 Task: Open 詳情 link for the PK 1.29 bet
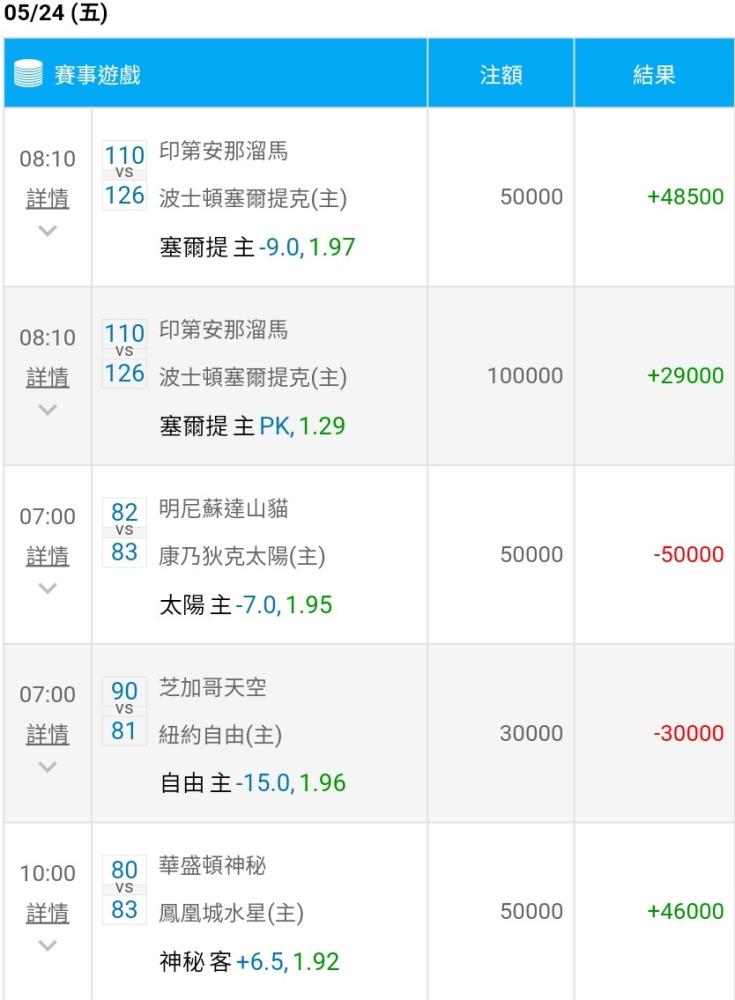pyautogui.click(x=48, y=377)
